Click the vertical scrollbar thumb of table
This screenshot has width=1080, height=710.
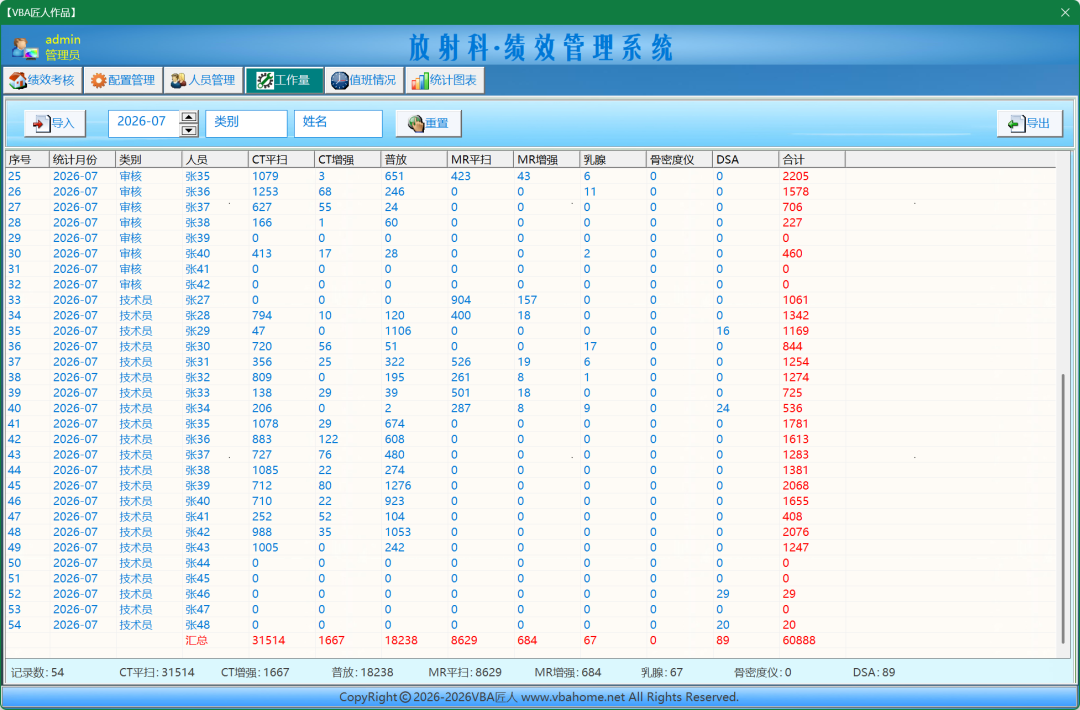click(1063, 508)
